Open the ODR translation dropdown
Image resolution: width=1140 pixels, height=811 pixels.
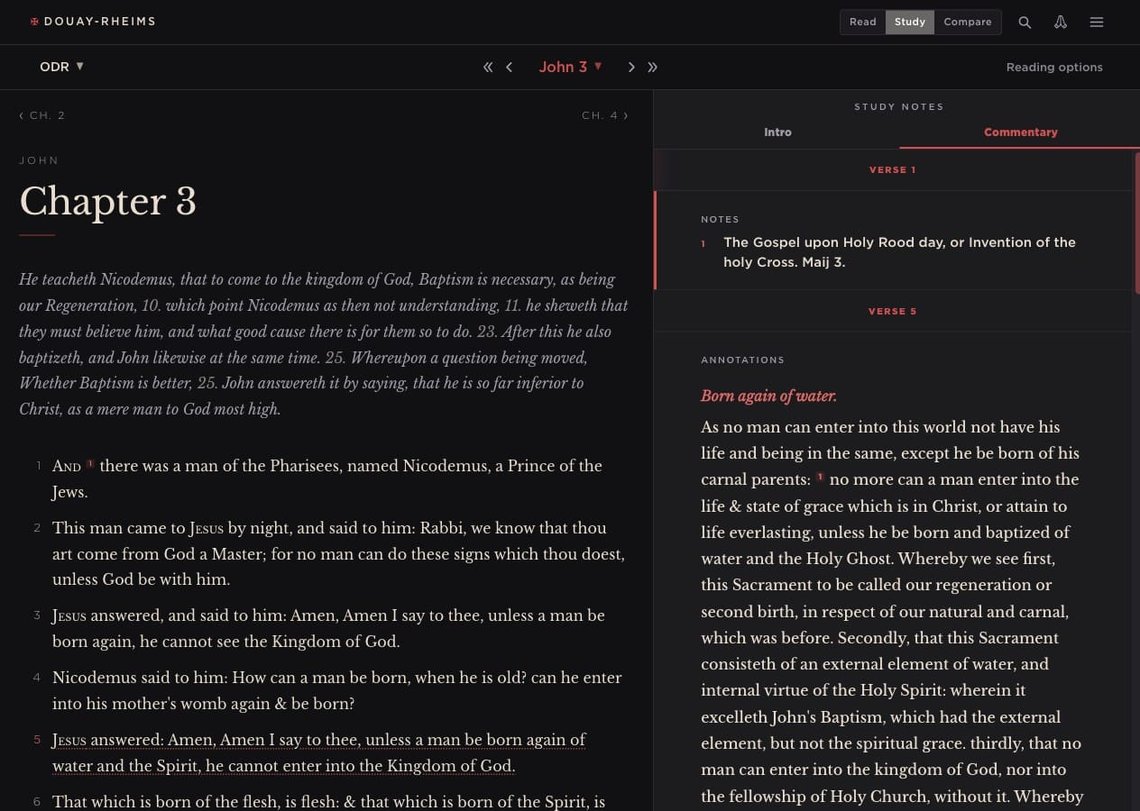pos(61,67)
